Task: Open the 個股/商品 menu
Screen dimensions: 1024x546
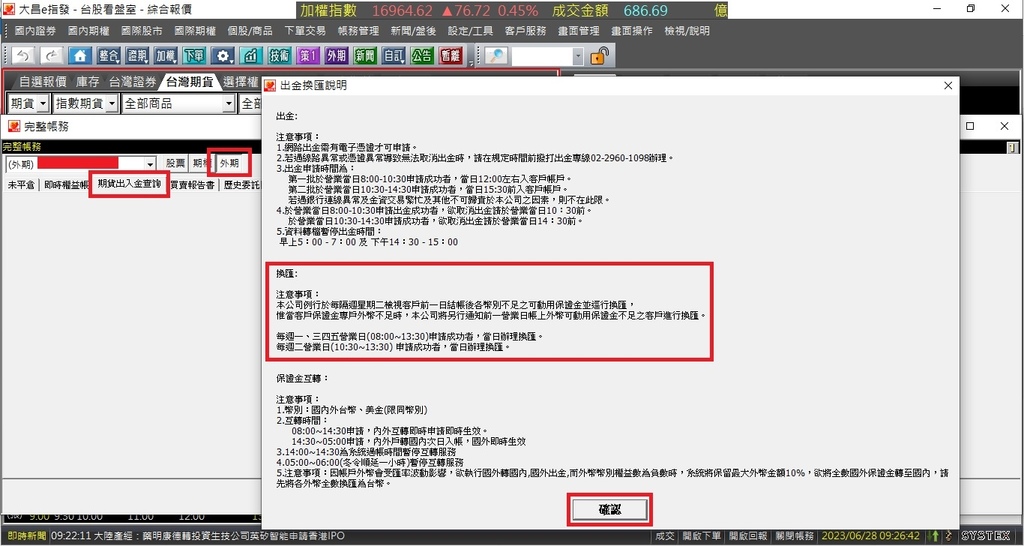Action: click(250, 31)
